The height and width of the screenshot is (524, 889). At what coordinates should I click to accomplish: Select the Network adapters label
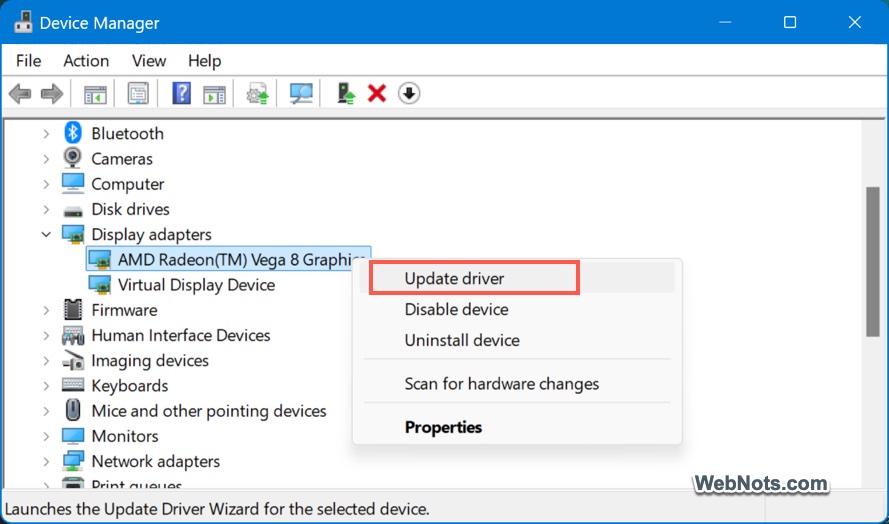click(155, 461)
